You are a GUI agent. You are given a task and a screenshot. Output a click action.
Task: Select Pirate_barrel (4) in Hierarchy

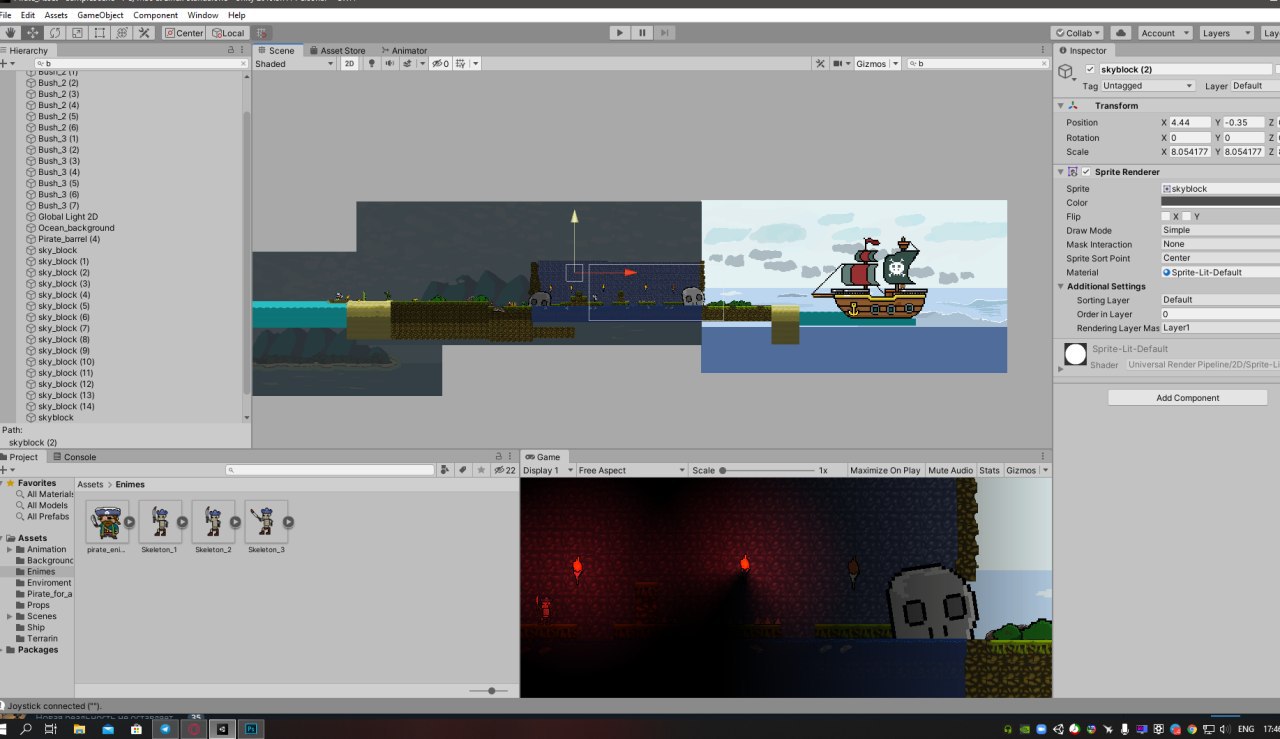69,239
